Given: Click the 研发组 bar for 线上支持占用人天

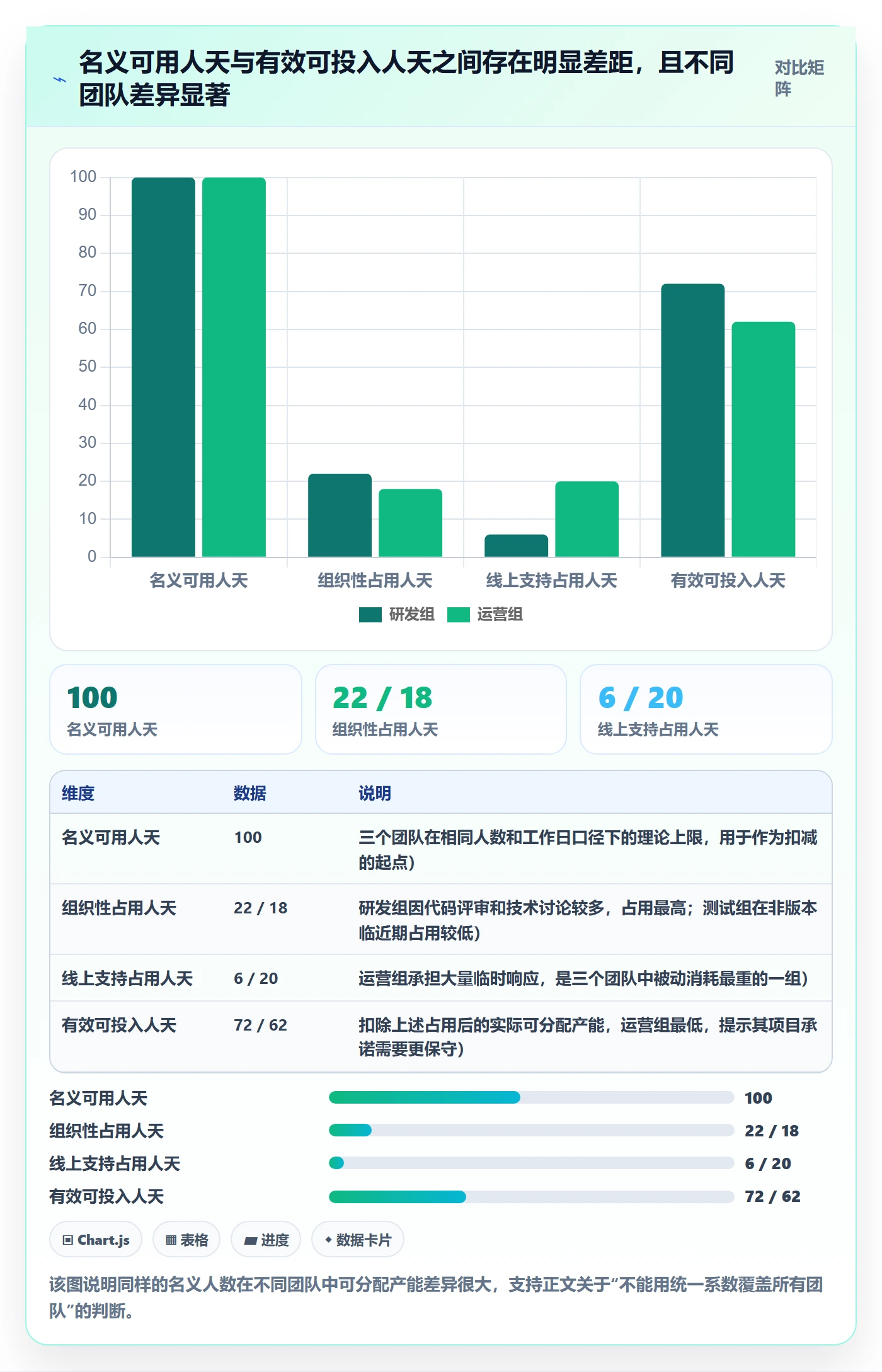Looking at the screenshot, I should point(516,546).
